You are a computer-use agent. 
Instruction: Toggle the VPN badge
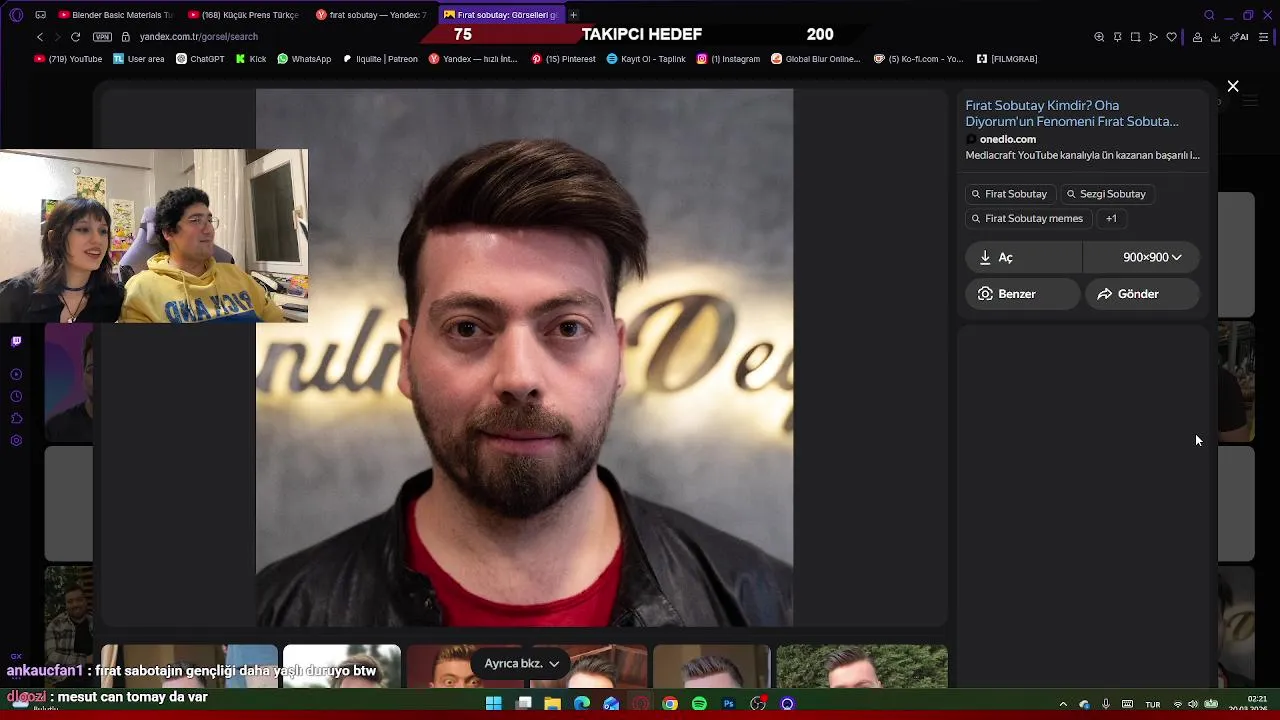[x=102, y=37]
